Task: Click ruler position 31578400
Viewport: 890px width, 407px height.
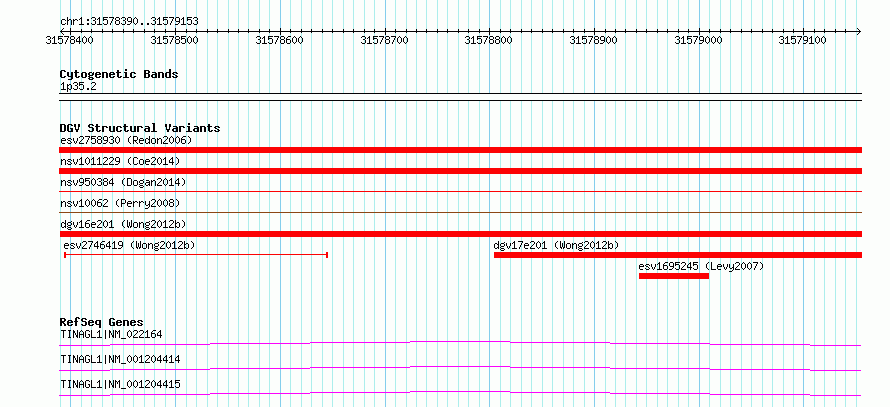Action: pyautogui.click(x=70, y=40)
